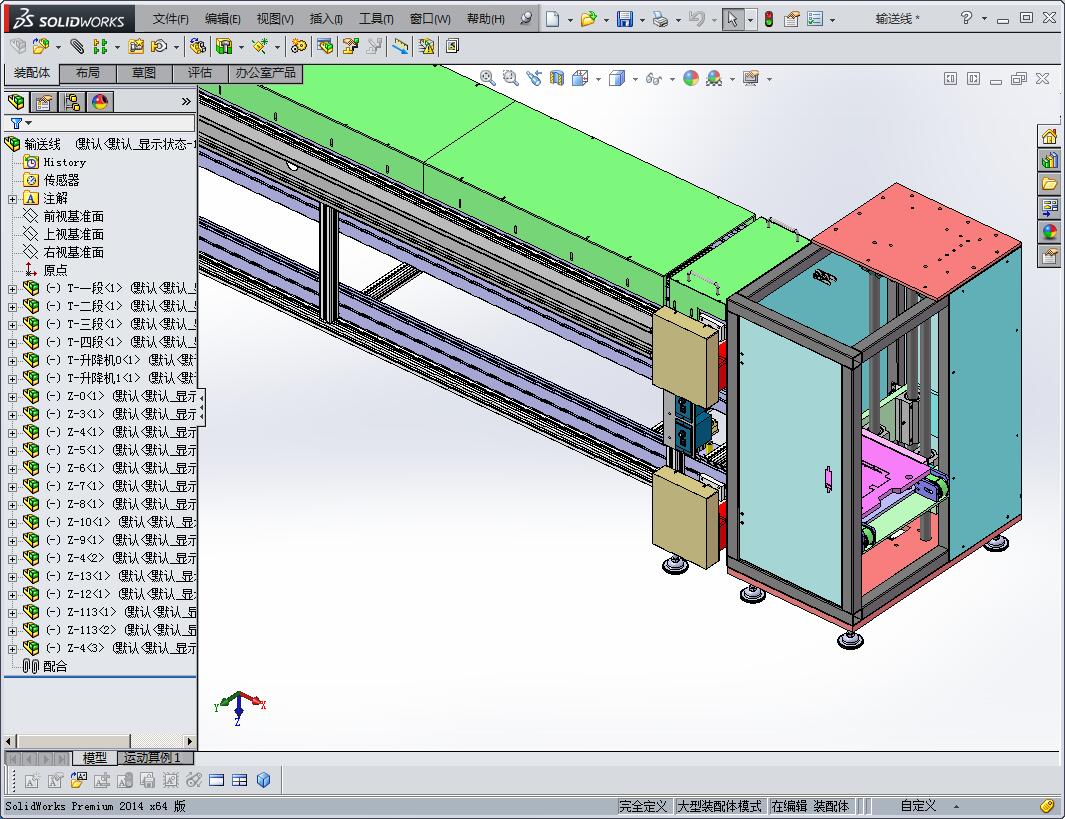This screenshot has height=819, width=1065.
Task: Expand the feature tree filter dropdown
Action: [29, 123]
